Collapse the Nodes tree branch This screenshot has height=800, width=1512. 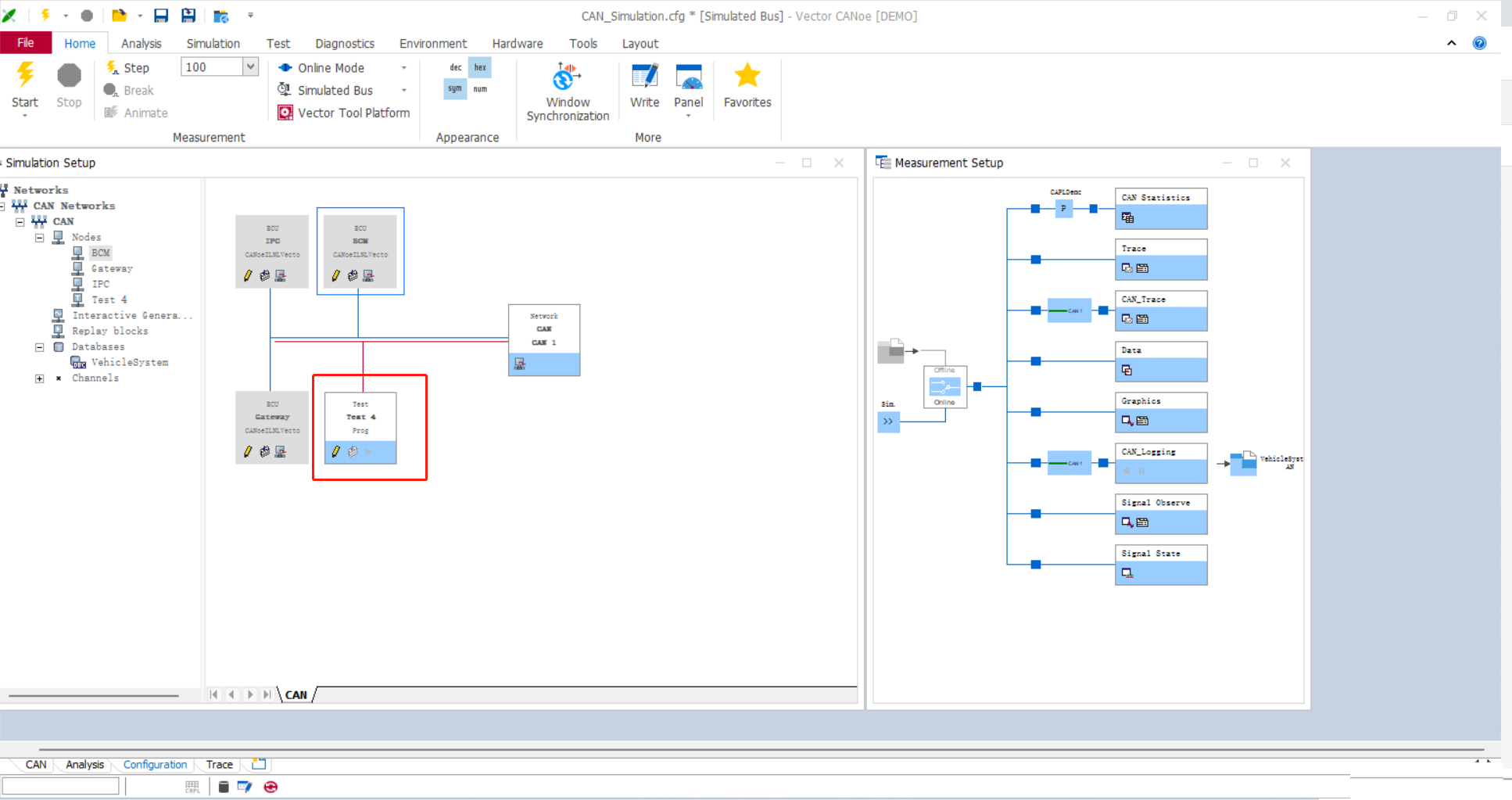coord(40,238)
